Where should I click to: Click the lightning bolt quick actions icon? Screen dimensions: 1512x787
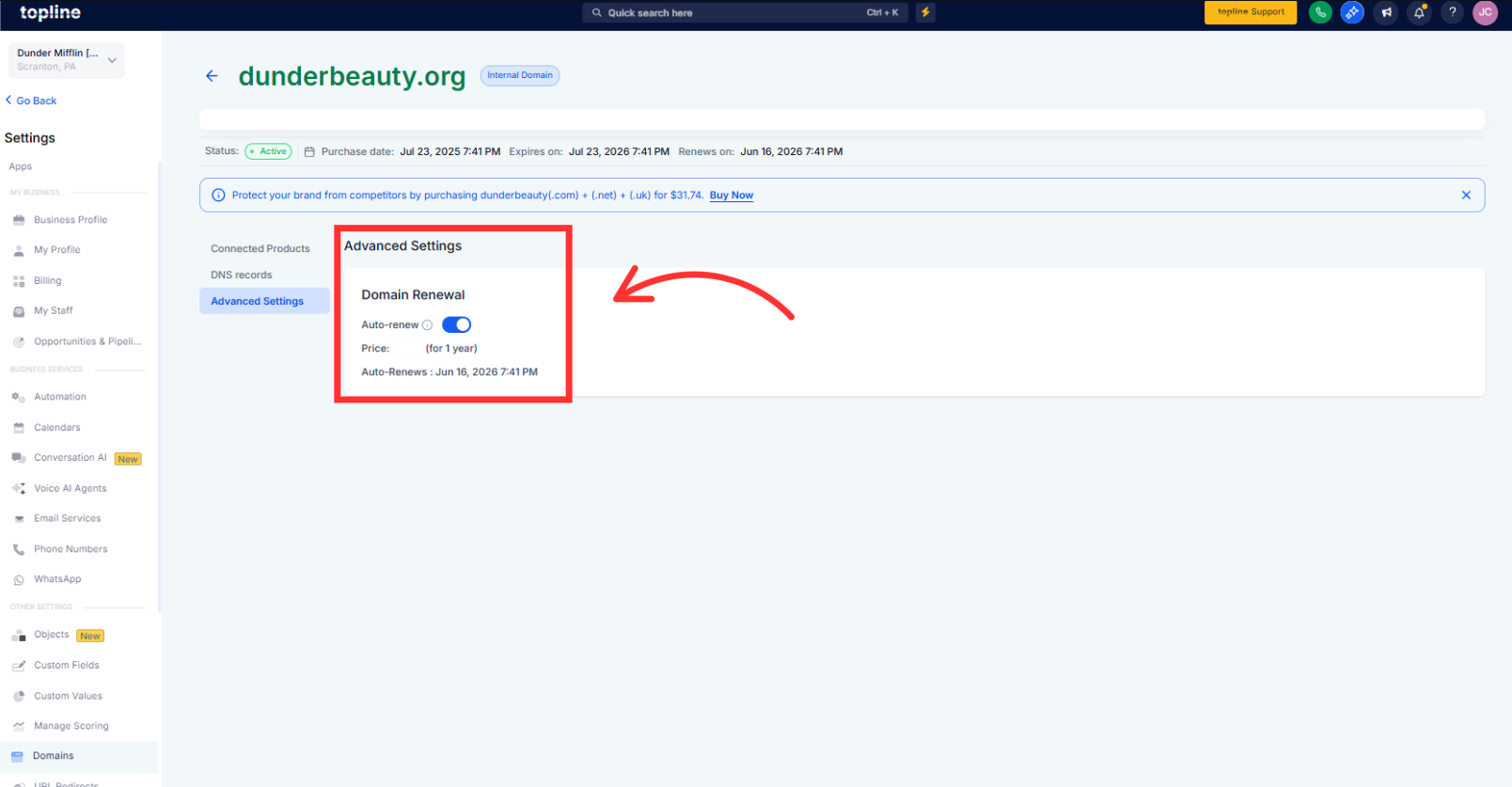pyautogui.click(x=925, y=12)
